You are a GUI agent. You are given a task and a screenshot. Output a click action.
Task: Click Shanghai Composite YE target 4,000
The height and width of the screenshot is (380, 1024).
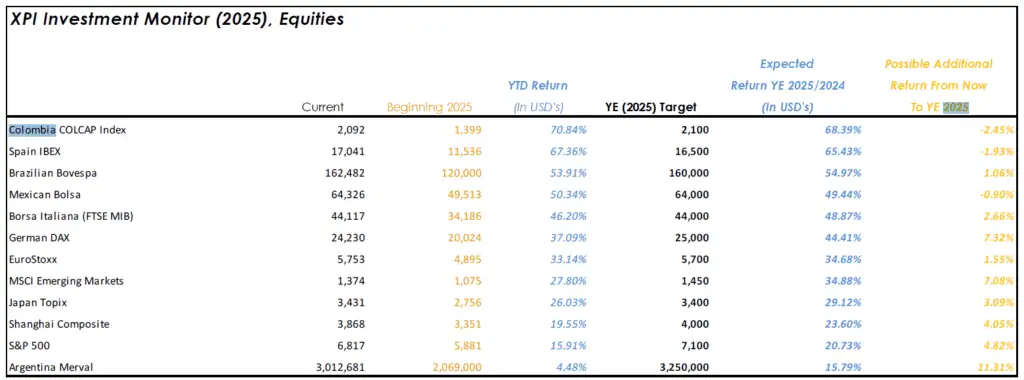click(695, 324)
